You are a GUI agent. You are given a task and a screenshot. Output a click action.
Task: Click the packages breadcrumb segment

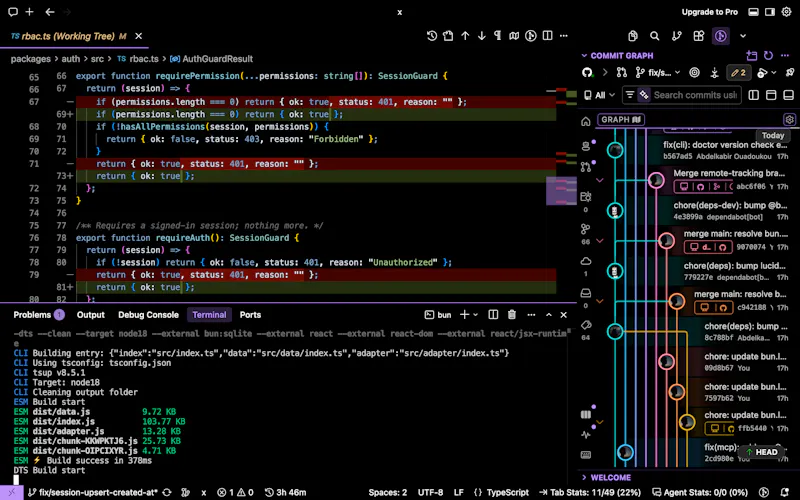coord(30,59)
